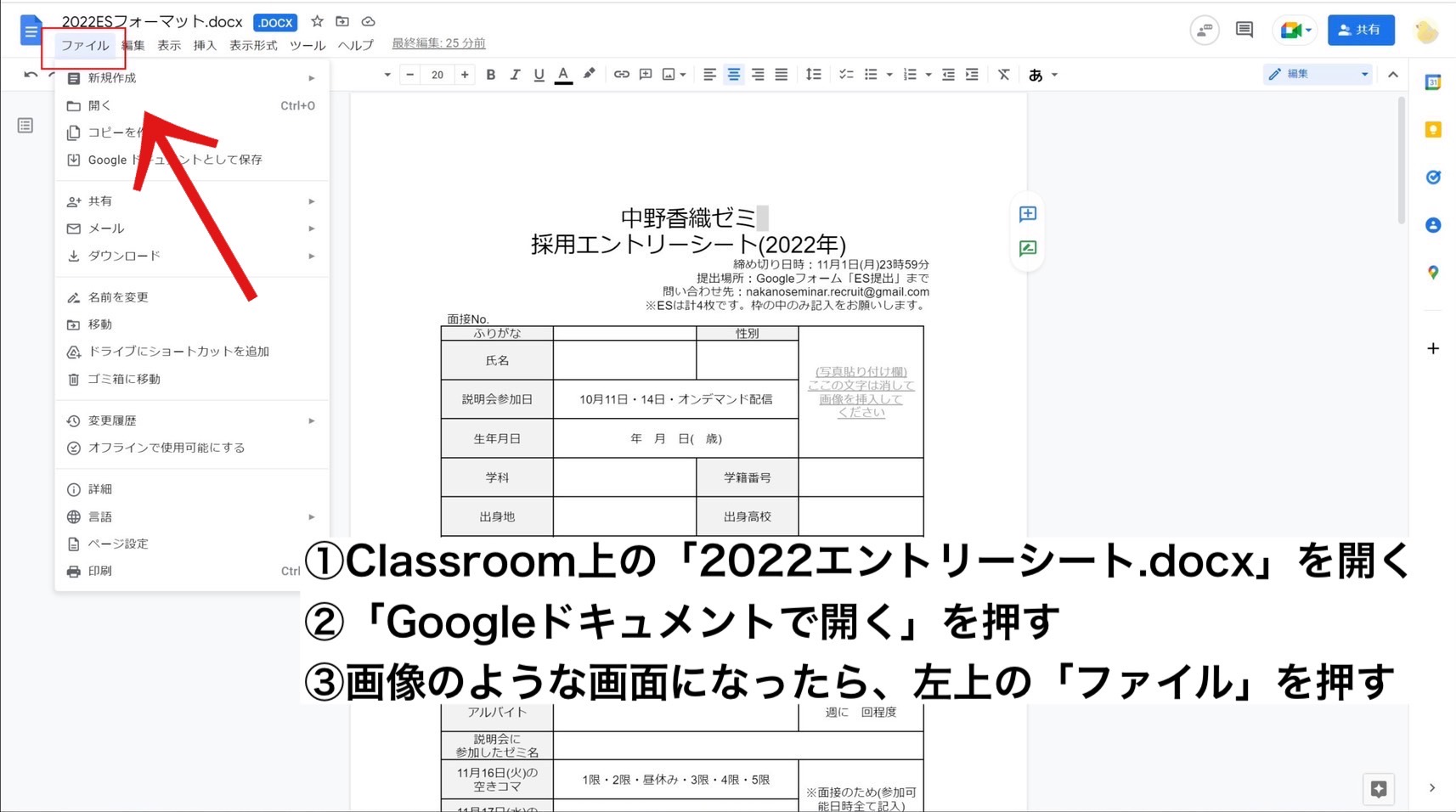
Task: Open the 編集 editing mode dropdown
Action: point(1318,74)
